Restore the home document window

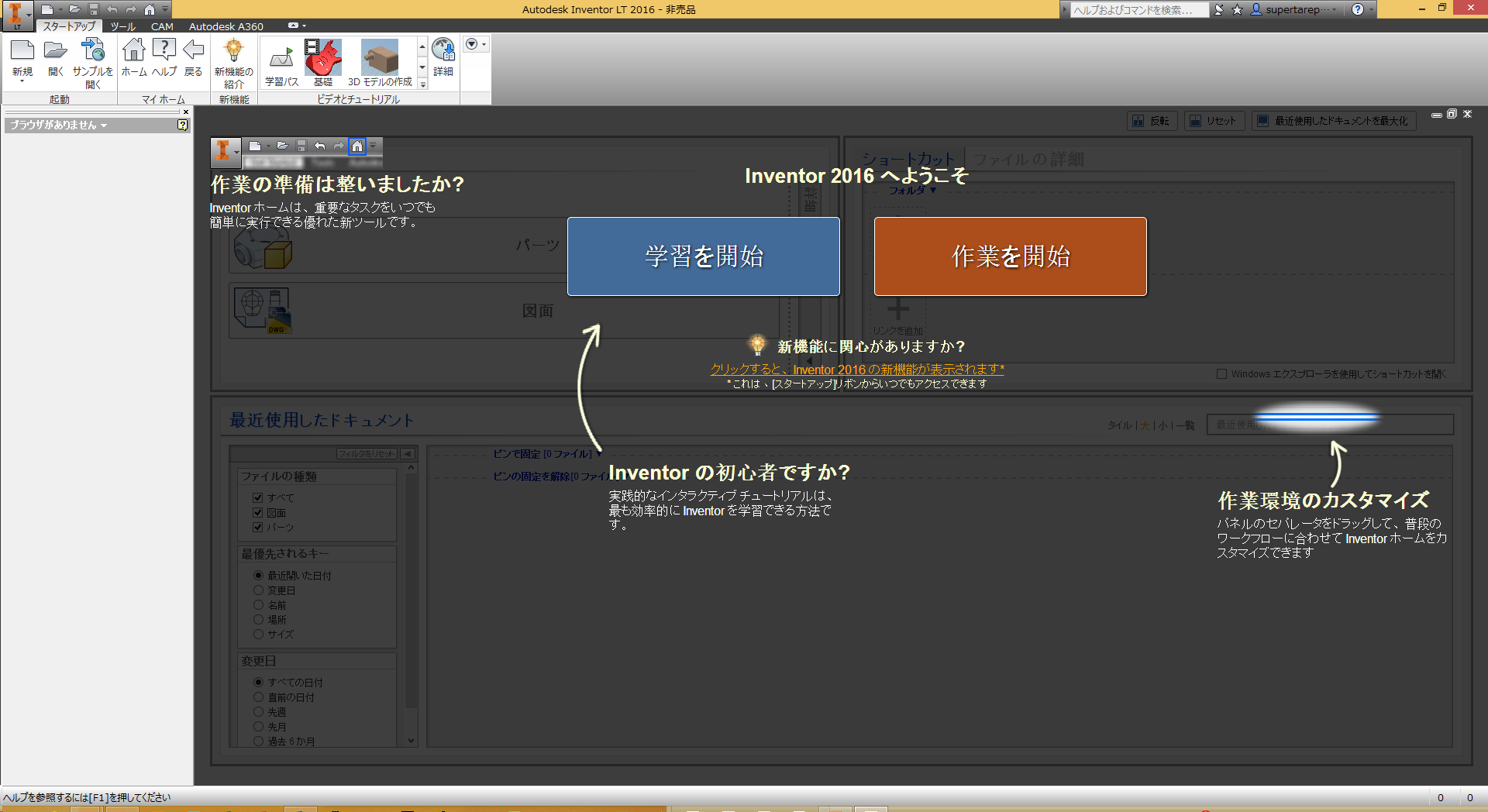coord(1452,114)
